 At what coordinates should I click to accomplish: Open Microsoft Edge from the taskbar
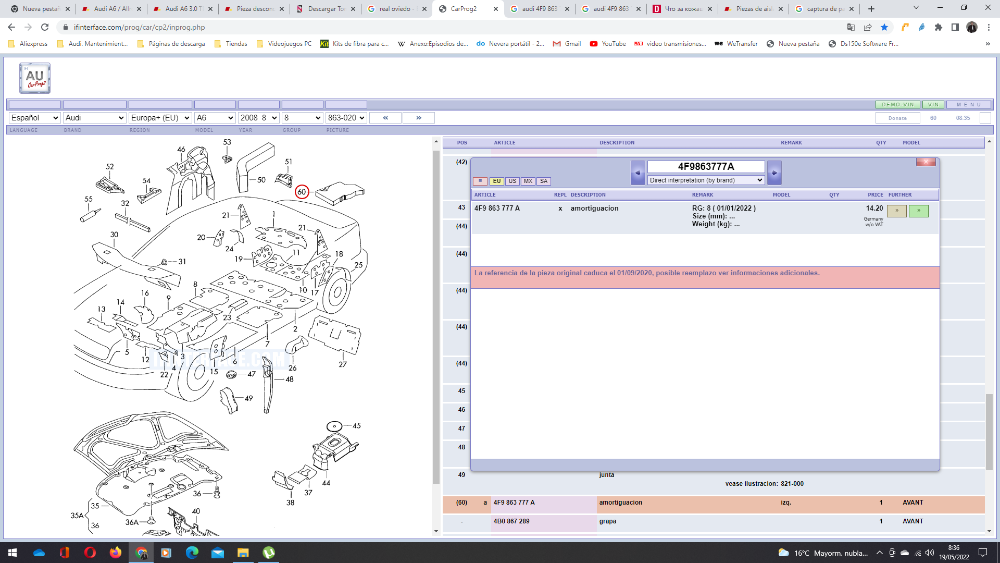[192, 553]
